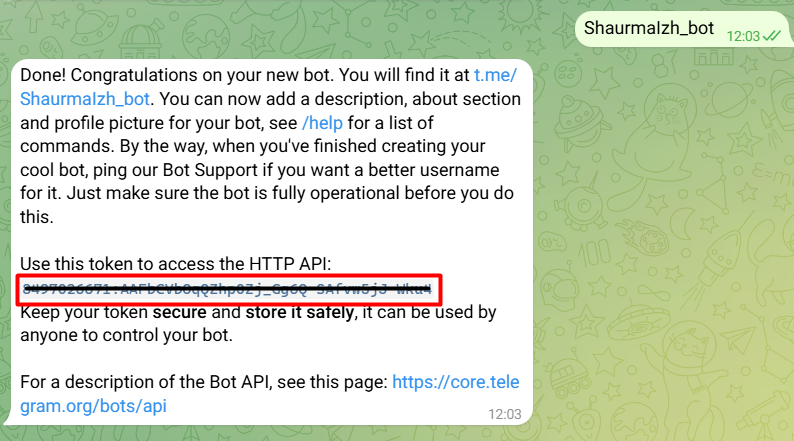Screen dimensions: 794x441
Task: Click the "Done! Congratulations" opening text
Action: pyautogui.click(x=108, y=75)
